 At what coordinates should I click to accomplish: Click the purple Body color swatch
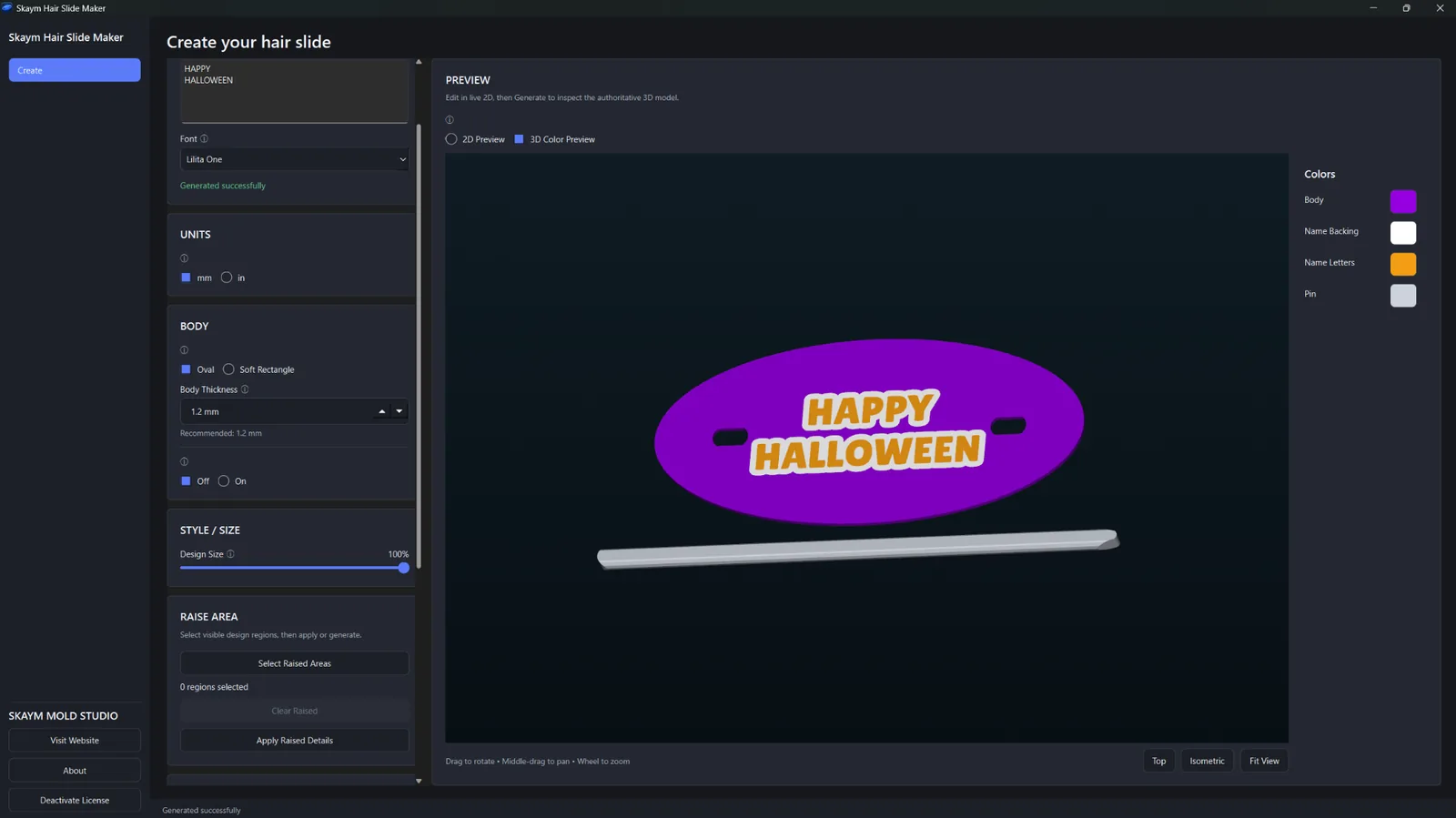click(x=1403, y=201)
